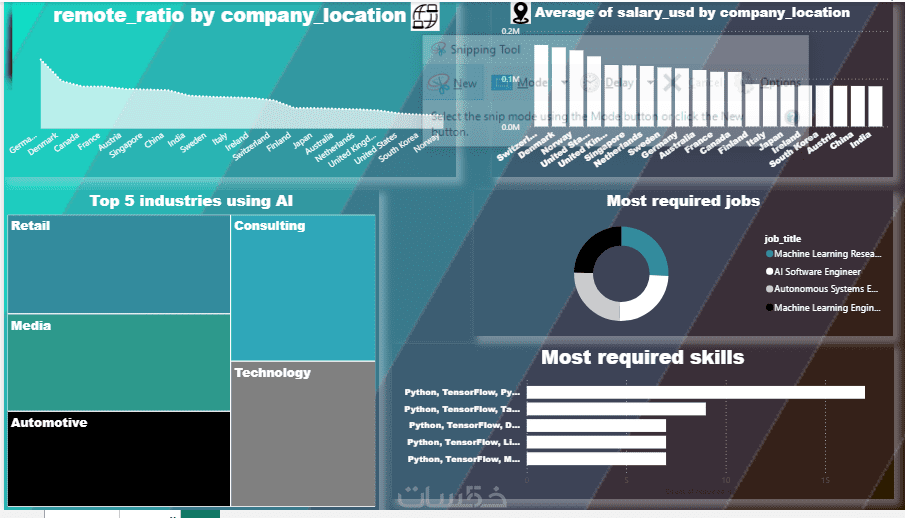Click the black segment of the jobs donut
The width and height of the screenshot is (905, 518).
pyautogui.click(x=595, y=246)
